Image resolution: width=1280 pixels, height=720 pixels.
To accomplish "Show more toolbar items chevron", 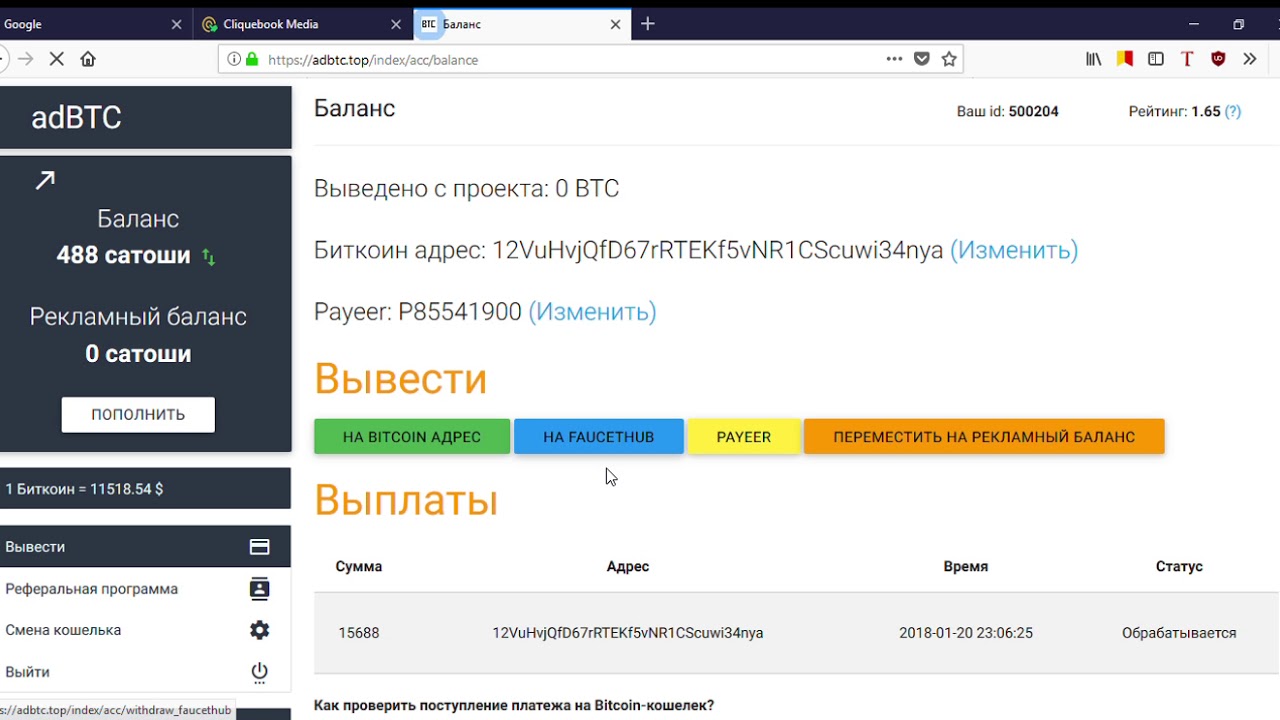I will coord(1250,59).
